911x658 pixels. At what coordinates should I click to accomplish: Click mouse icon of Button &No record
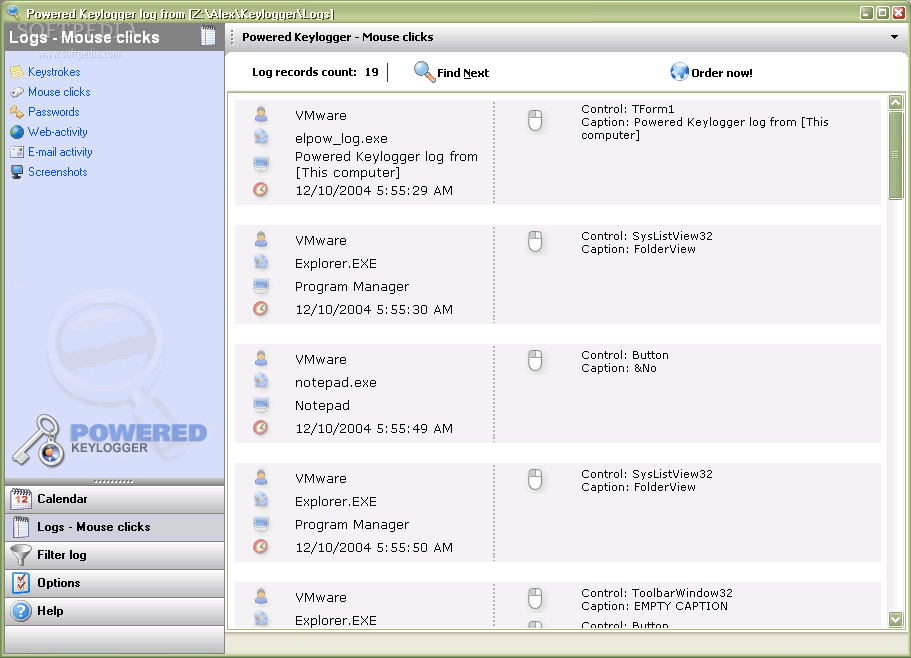click(x=535, y=361)
